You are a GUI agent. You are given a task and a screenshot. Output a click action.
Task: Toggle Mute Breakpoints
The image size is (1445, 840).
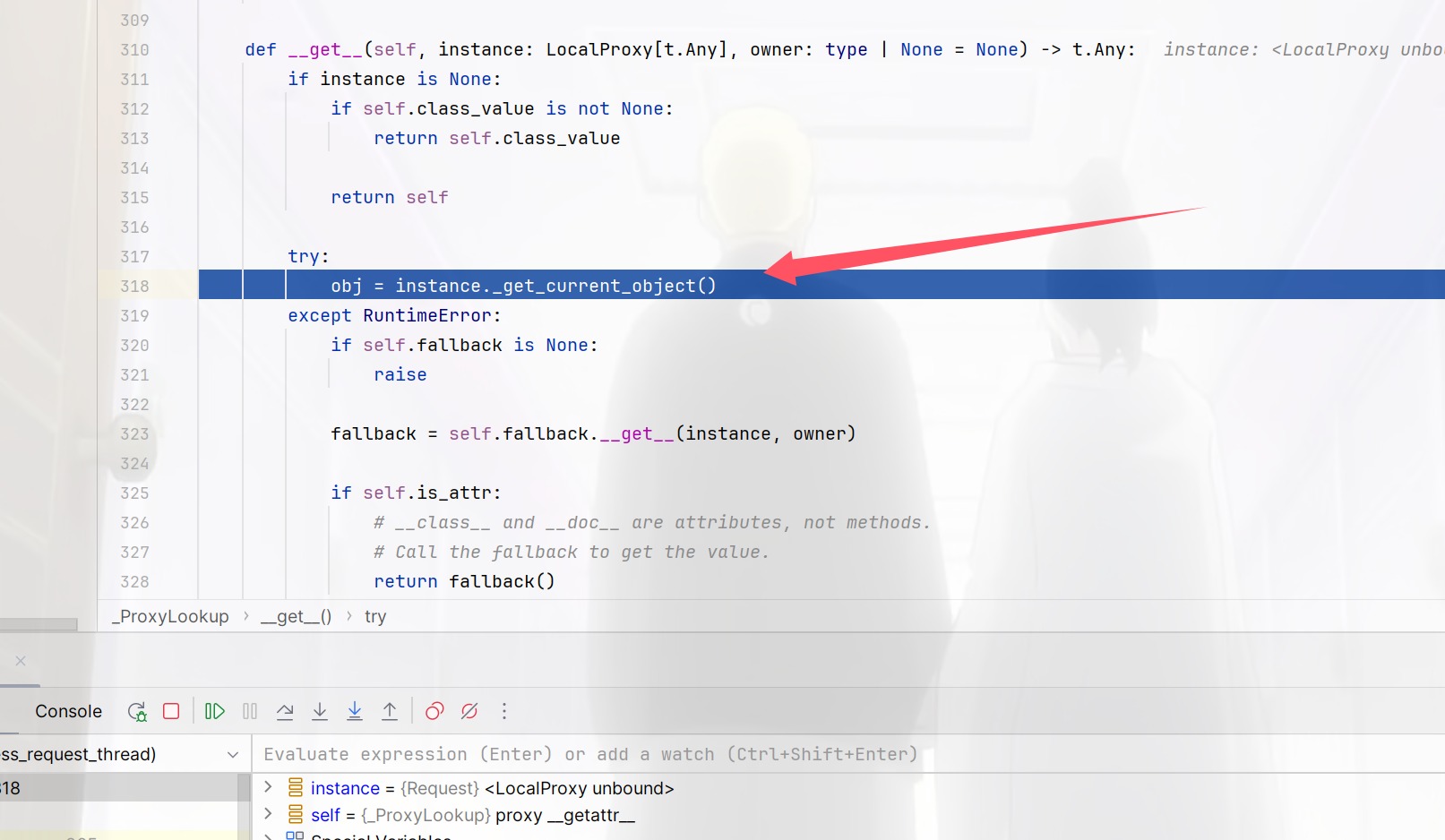(469, 711)
